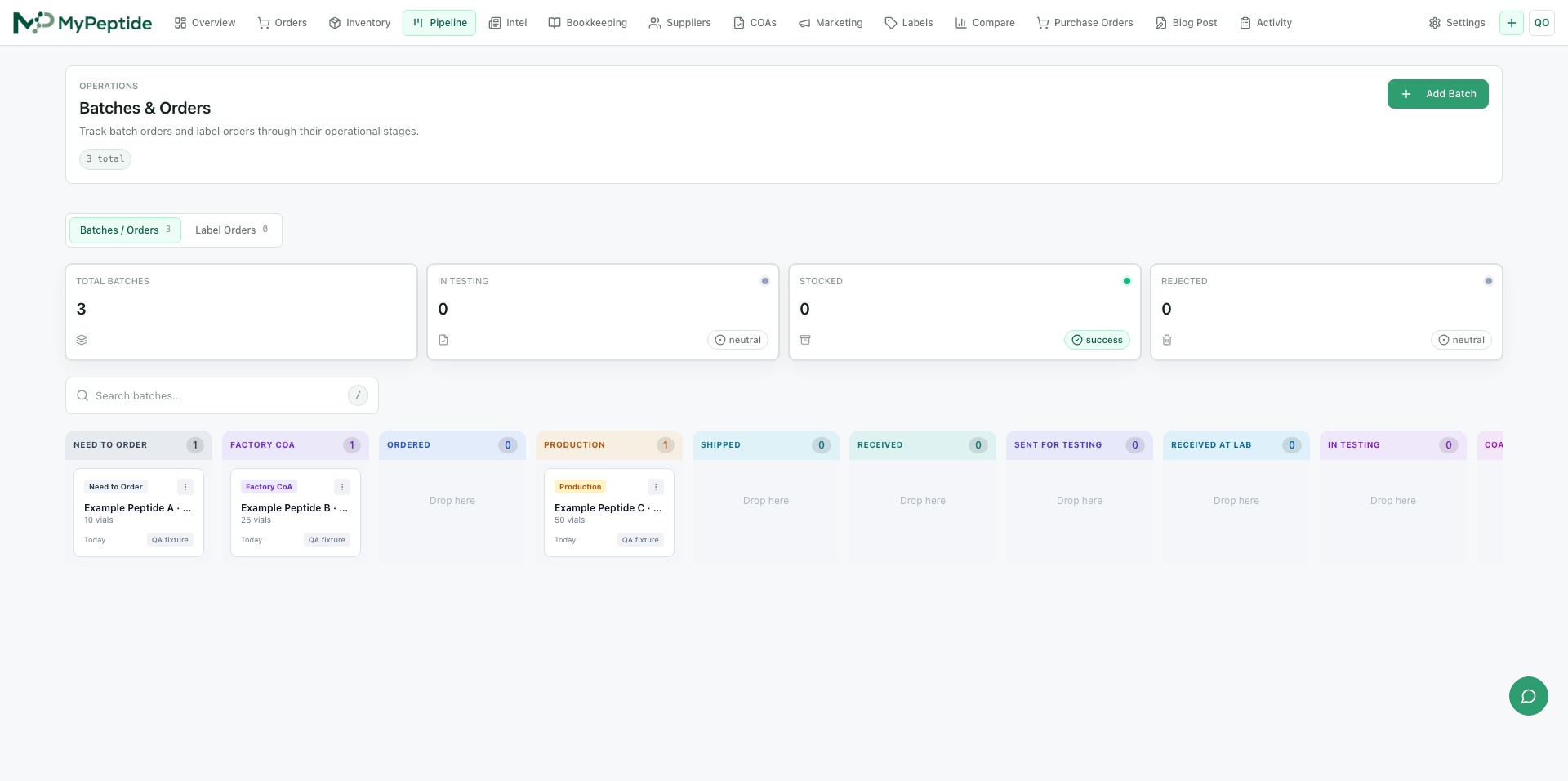Click the Add Batch button
Viewport: 1568px width, 781px height.
click(x=1437, y=94)
